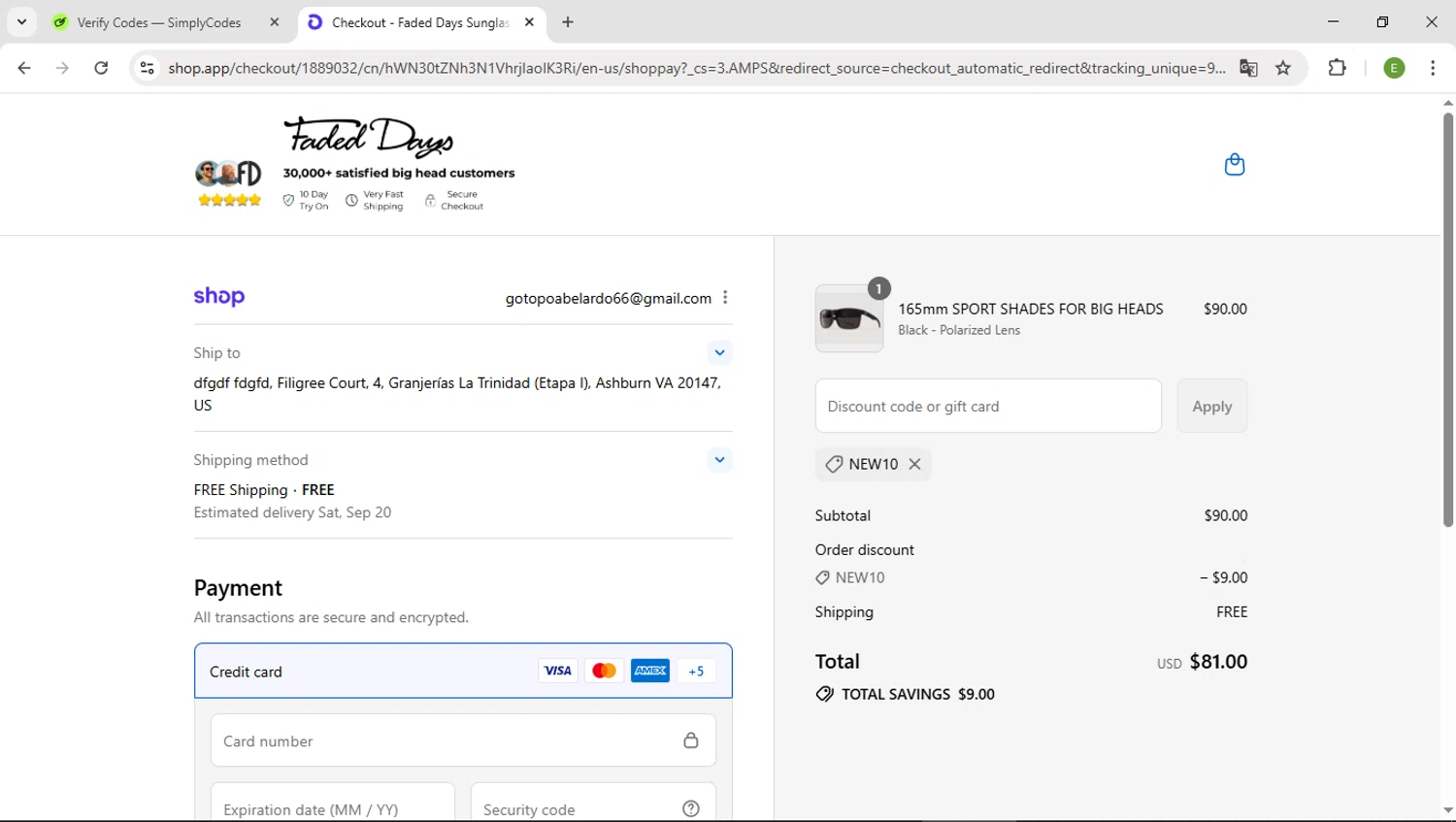Click the Payment heading
Screen dimensions: 1456x822
[238, 588]
